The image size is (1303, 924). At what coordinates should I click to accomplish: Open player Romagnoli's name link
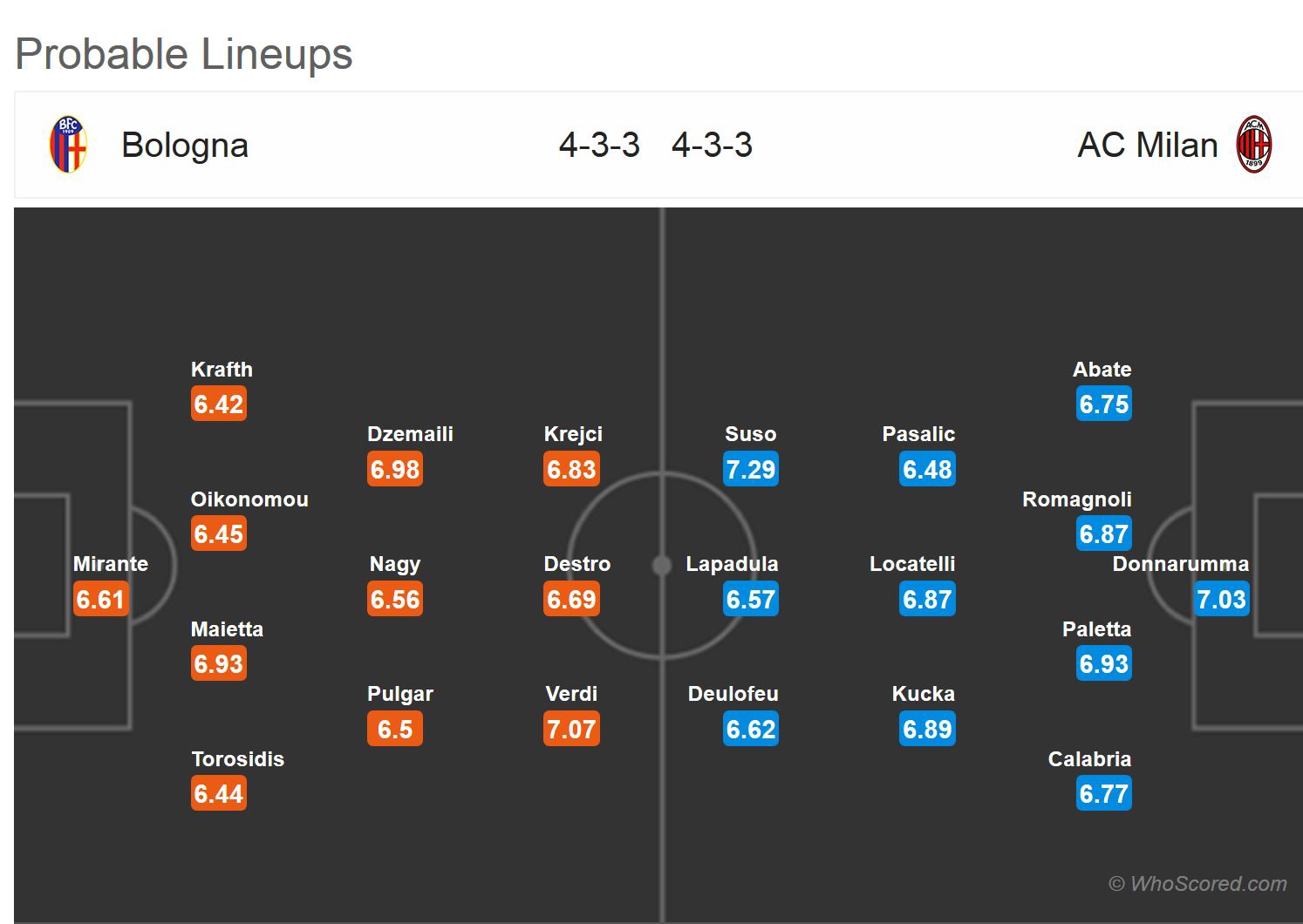pos(1076,499)
